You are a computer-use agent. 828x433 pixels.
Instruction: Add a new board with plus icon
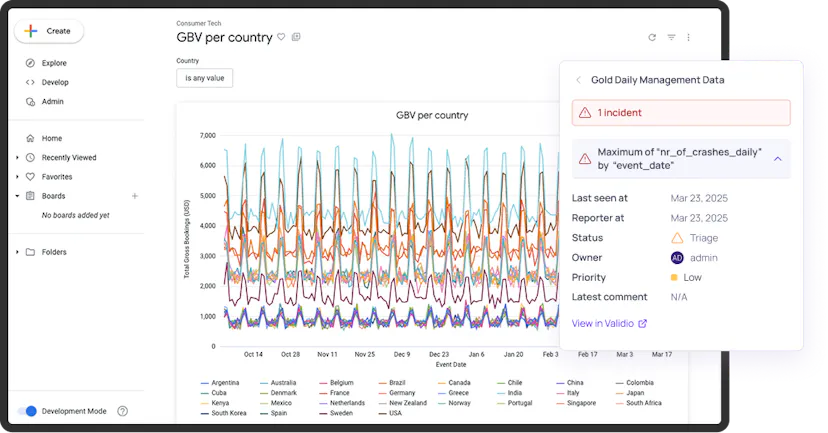[135, 196]
